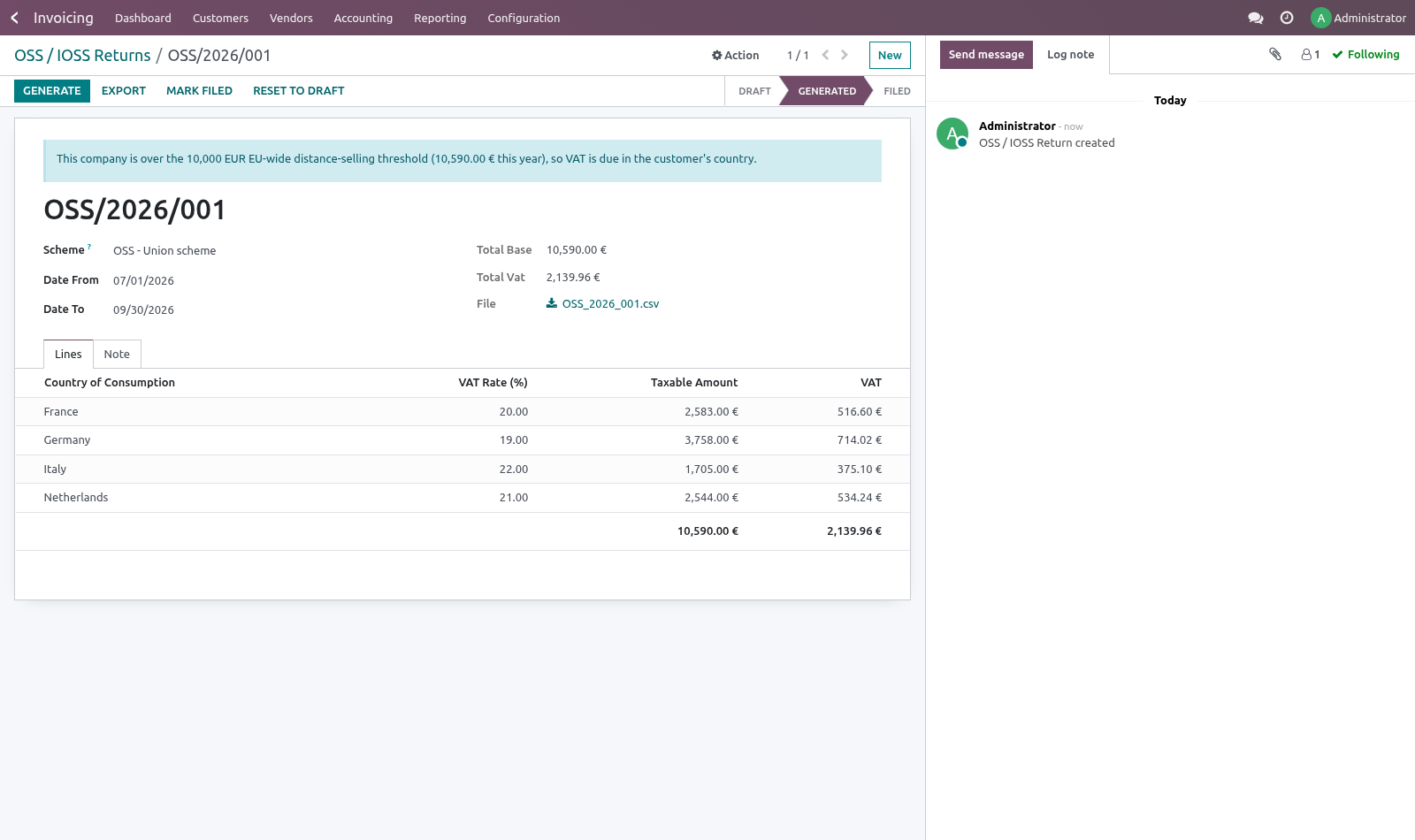Click the Germany line row
The height and width of the screenshot is (840, 1415).
(x=463, y=440)
